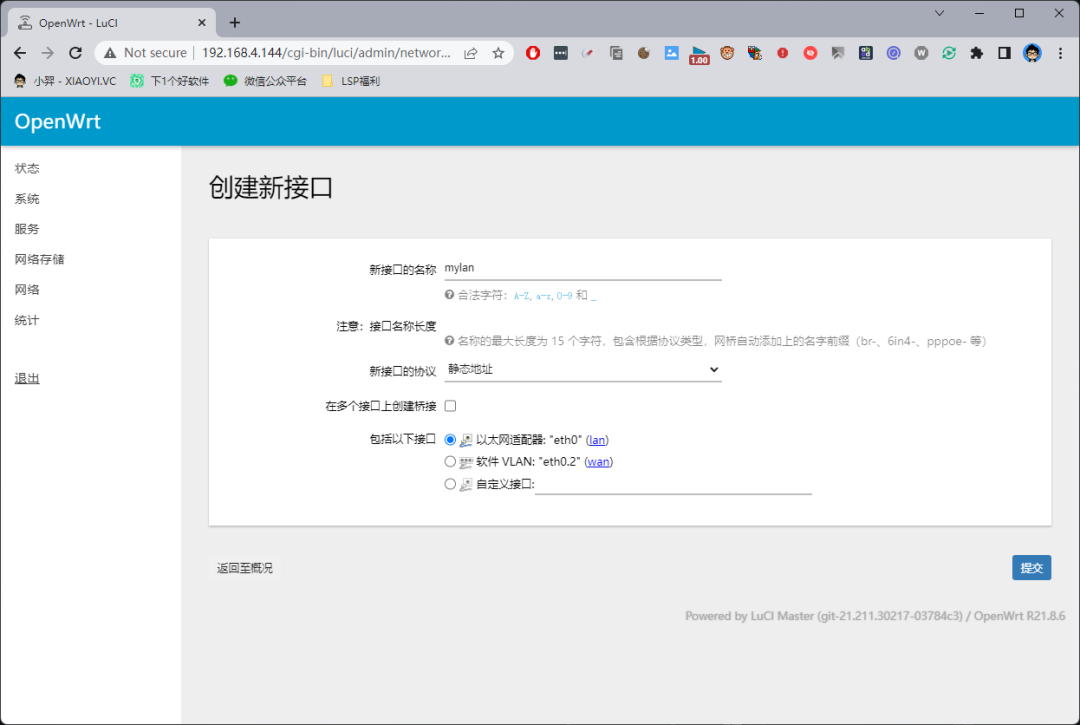Bookmark this page with star icon
Viewport: 1080px width, 725px height.
coord(498,53)
